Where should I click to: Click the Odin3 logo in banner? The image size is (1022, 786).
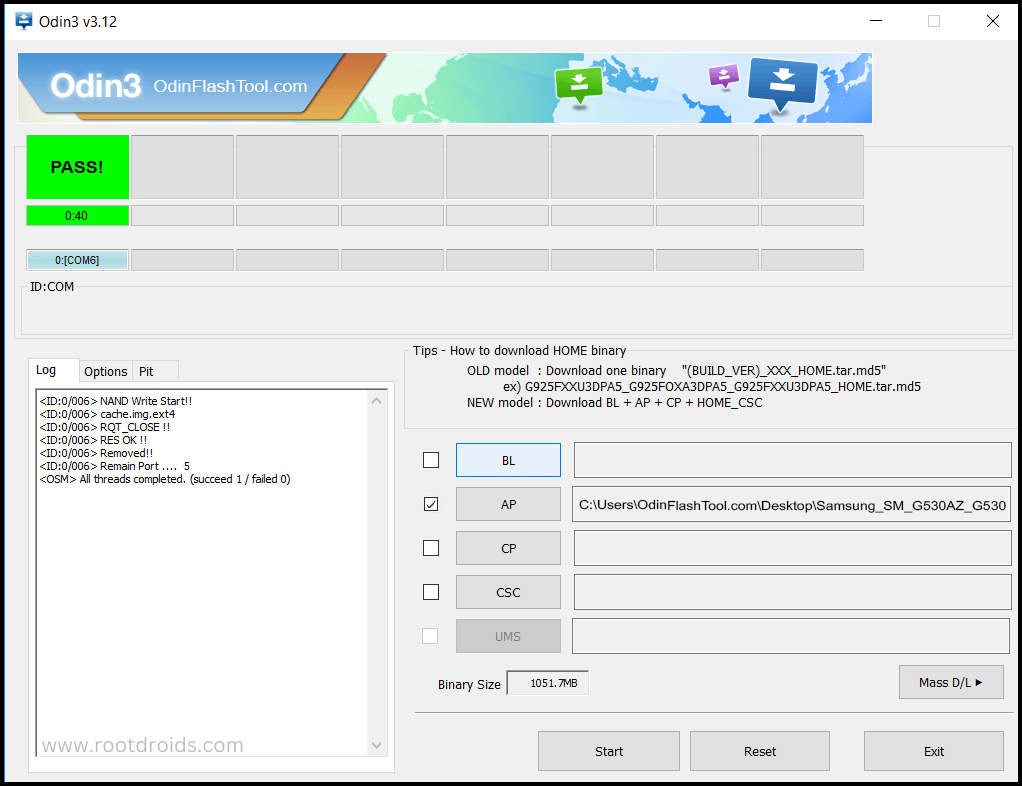pyautogui.click(x=96, y=86)
